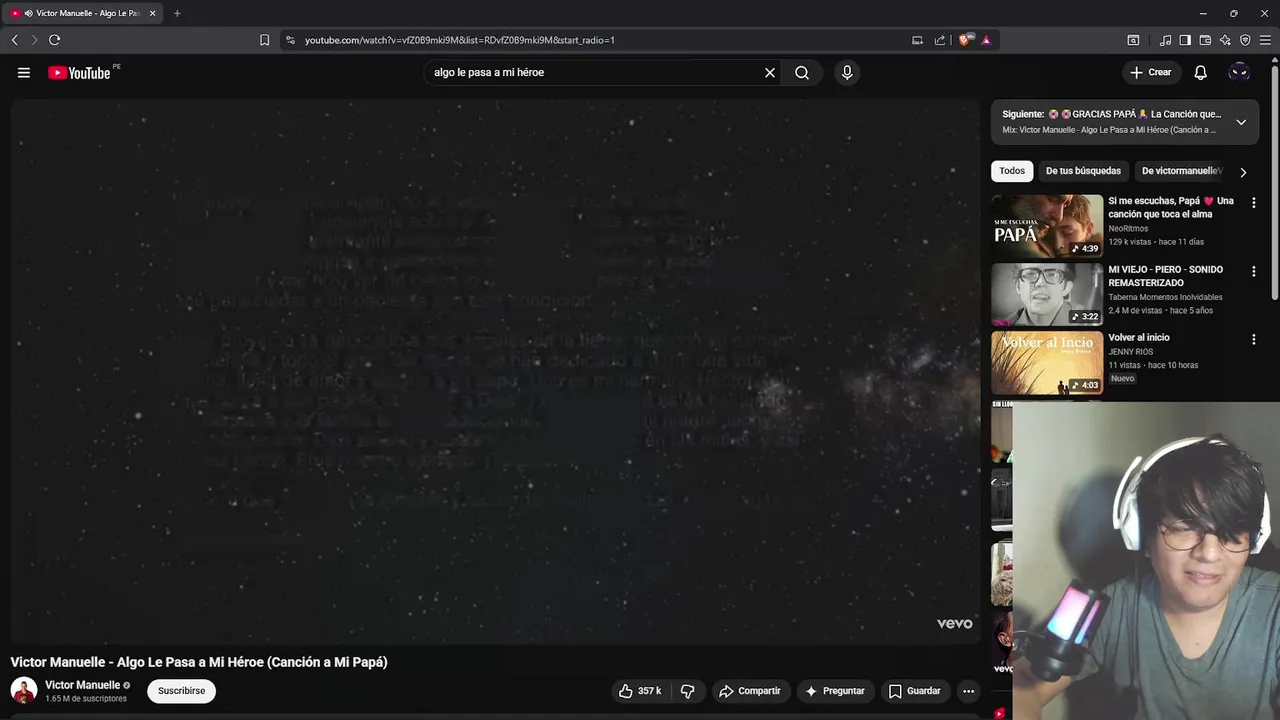
Task: Subscribe with the Suscribirse button
Action: coord(181,691)
